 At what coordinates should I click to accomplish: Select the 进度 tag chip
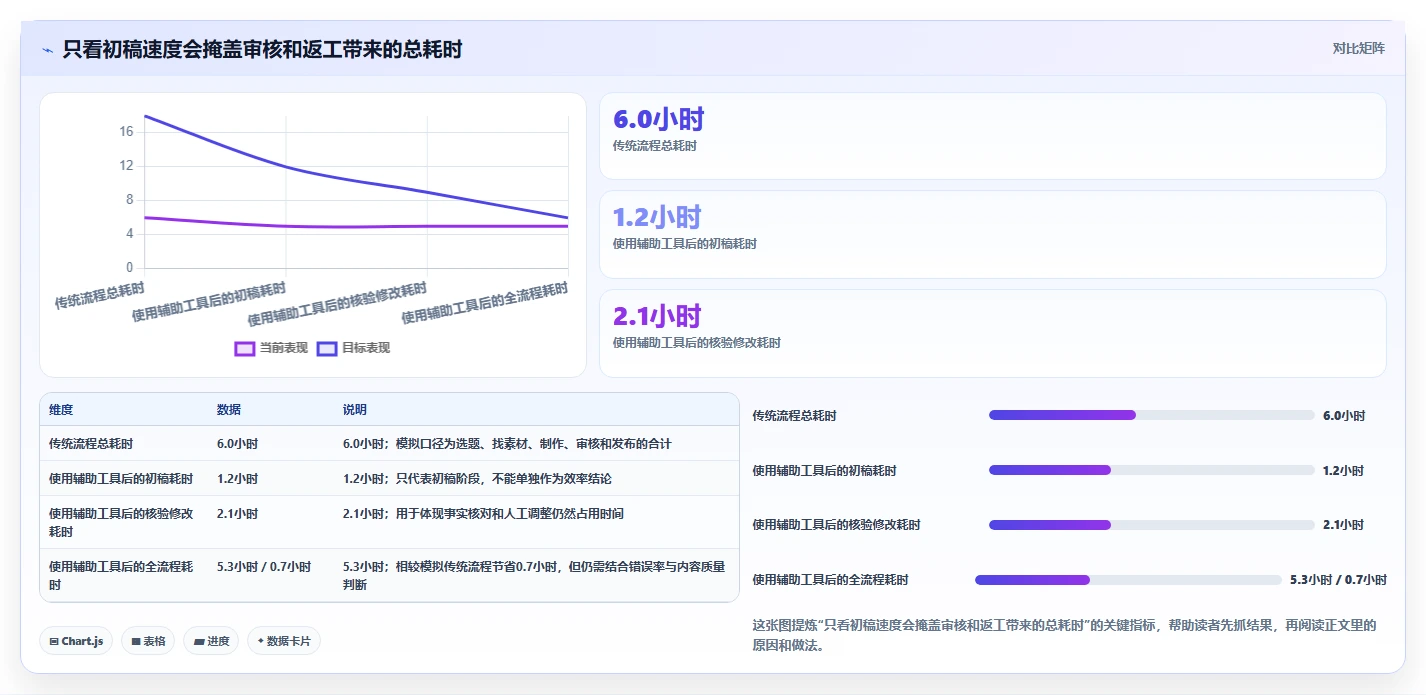211,641
